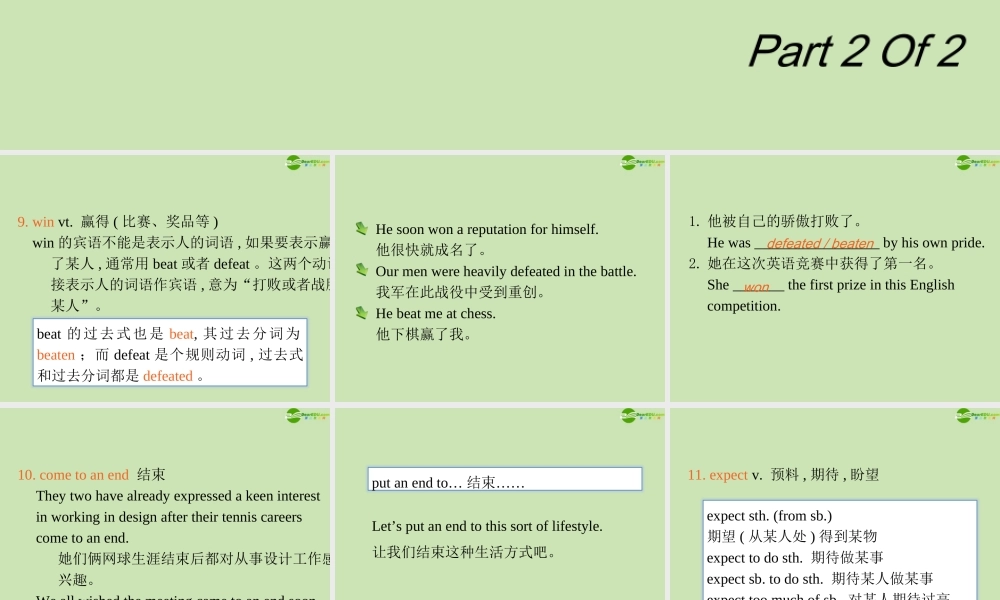This screenshot has height=600, width=1000.
Task: Click the 'won' blank answer
Action: point(756,287)
